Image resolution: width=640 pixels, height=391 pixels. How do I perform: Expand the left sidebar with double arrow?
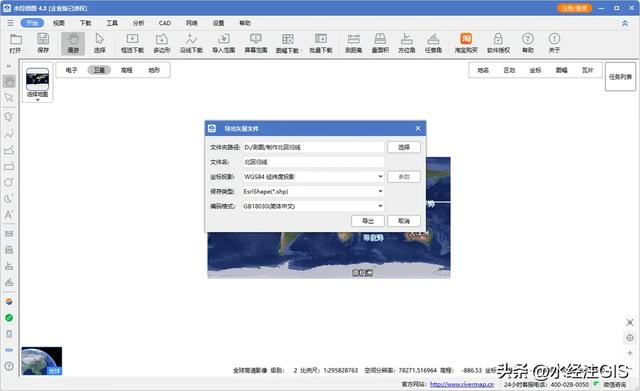(9, 66)
